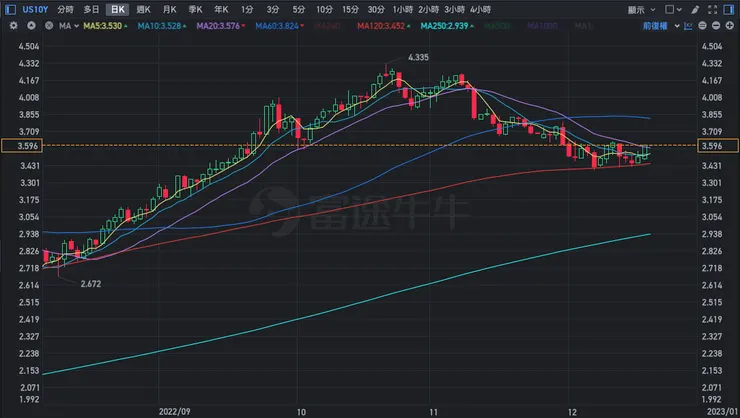Remove MA indicator with X circle icon
740x418 pixels.
pyautogui.click(x=49, y=26)
